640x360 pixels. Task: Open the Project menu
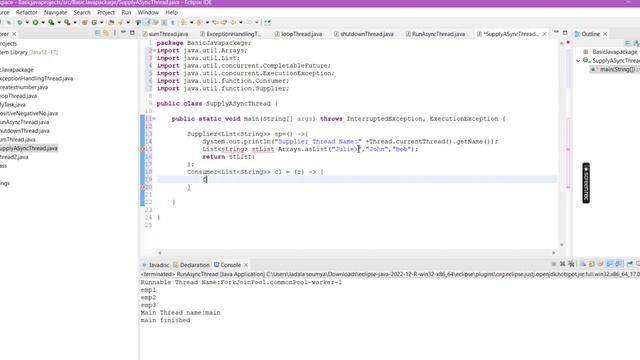pos(106,13)
